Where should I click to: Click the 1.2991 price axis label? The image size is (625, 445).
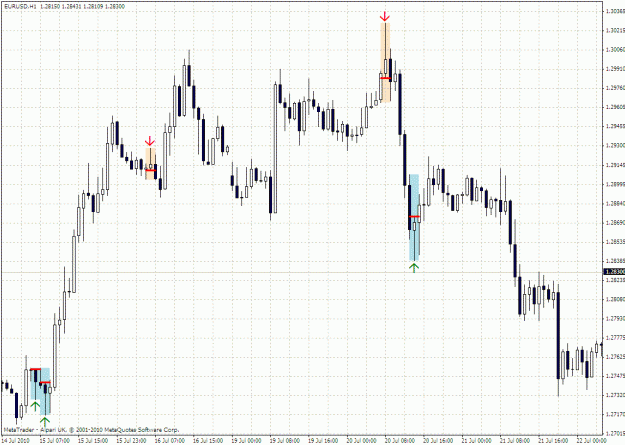click(615, 69)
